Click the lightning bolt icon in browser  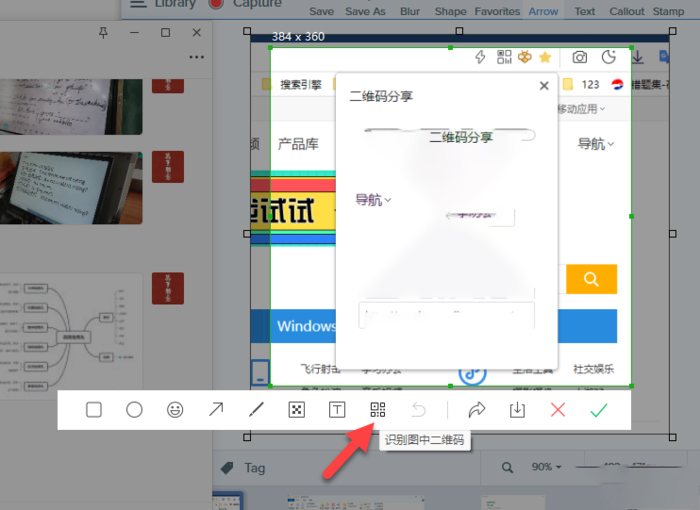(480, 57)
